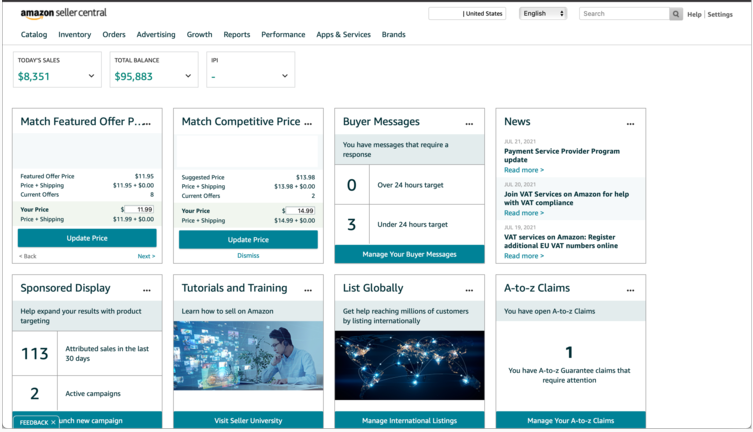Open the Advertising menu

point(156,35)
